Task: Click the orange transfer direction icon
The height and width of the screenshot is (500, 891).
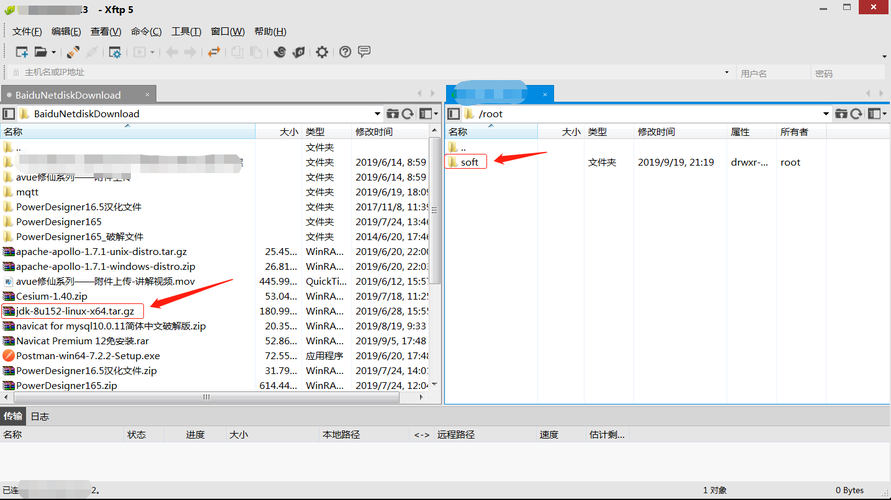Action: click(214, 52)
